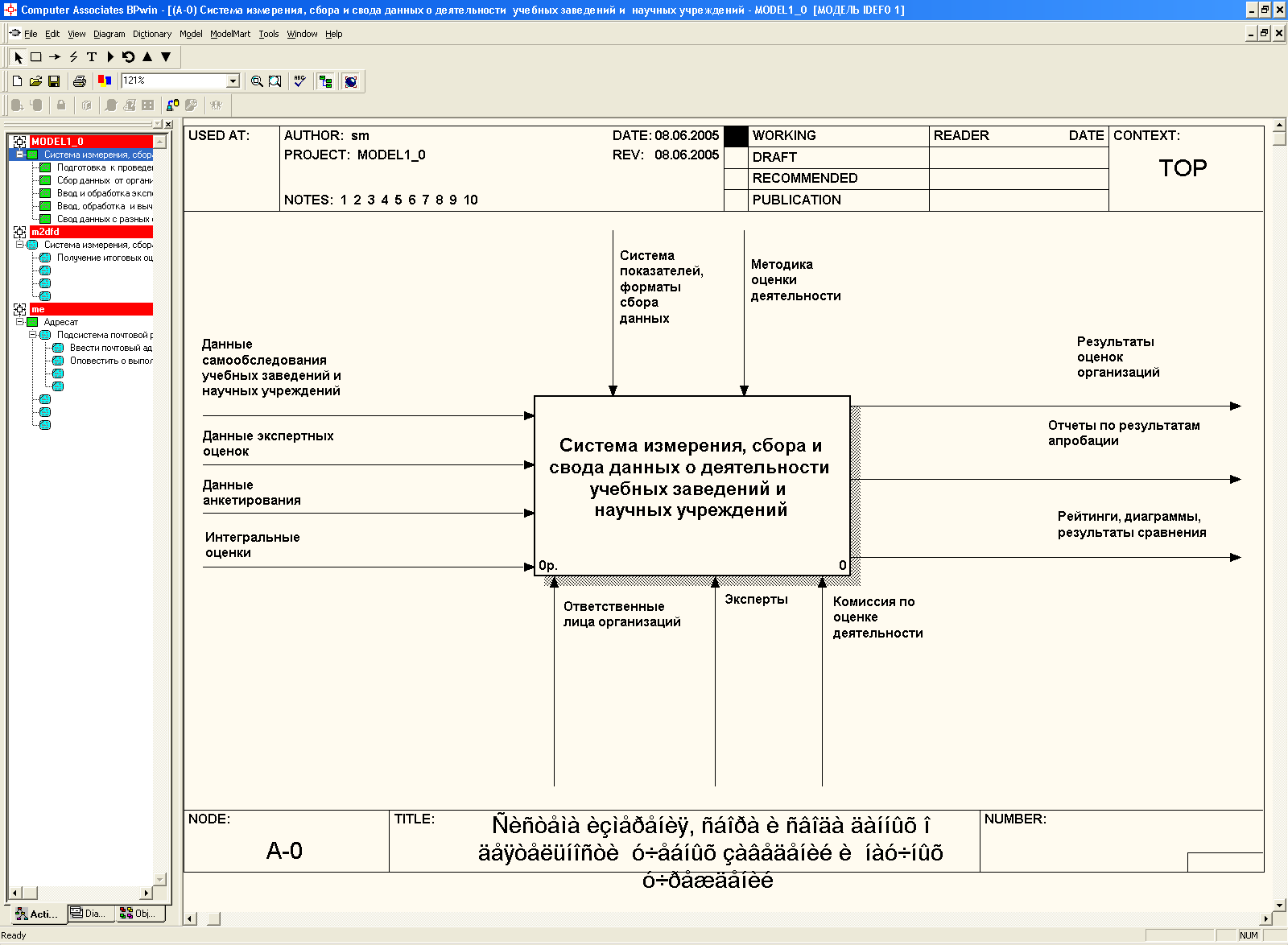Toggle the Model Explorer tree icon
Screen dimensions: 1288x945
pyautogui.click(x=325, y=81)
